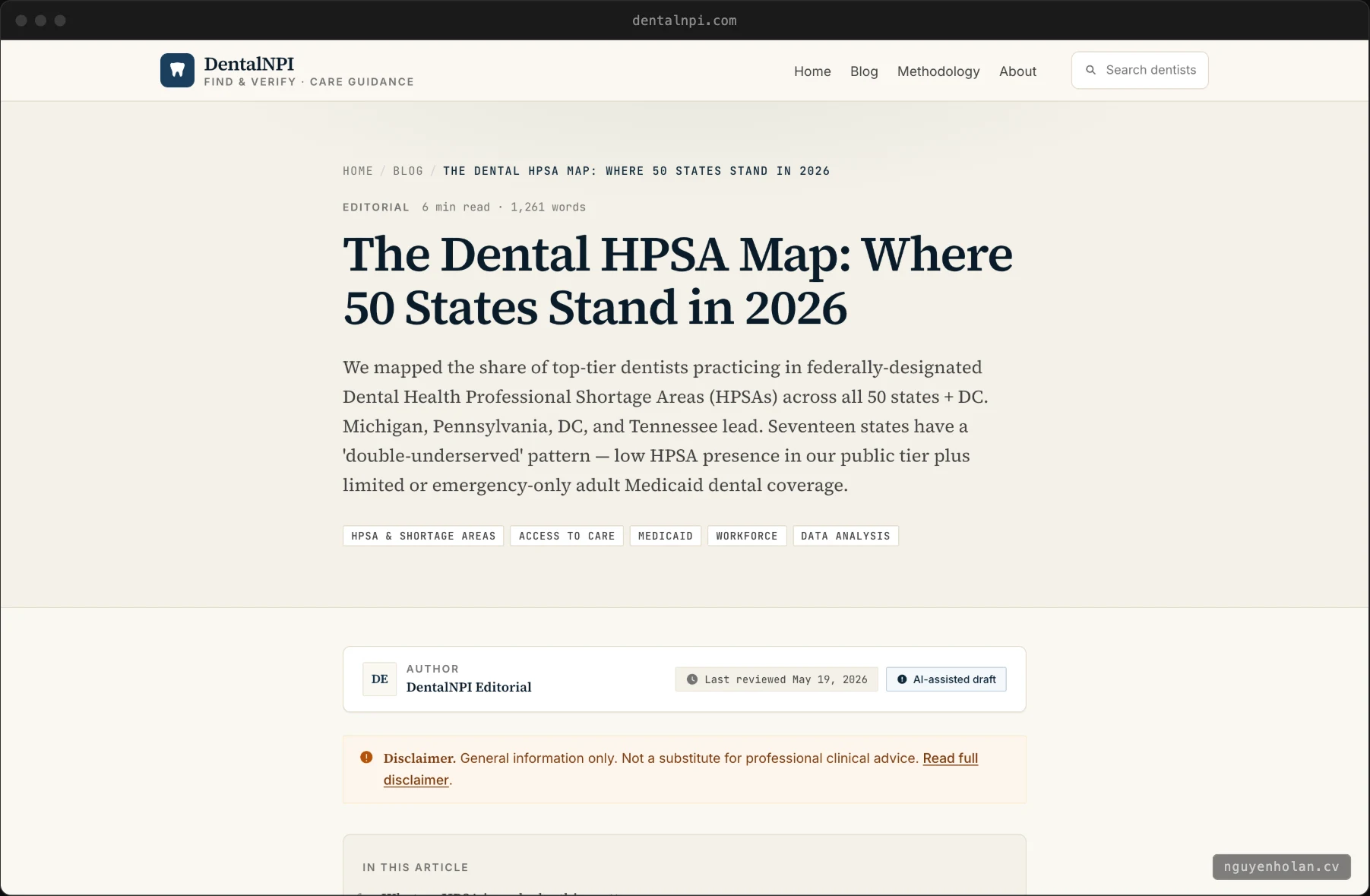The image size is (1370, 896).
Task: Click the search magnifier icon
Action: (x=1090, y=70)
